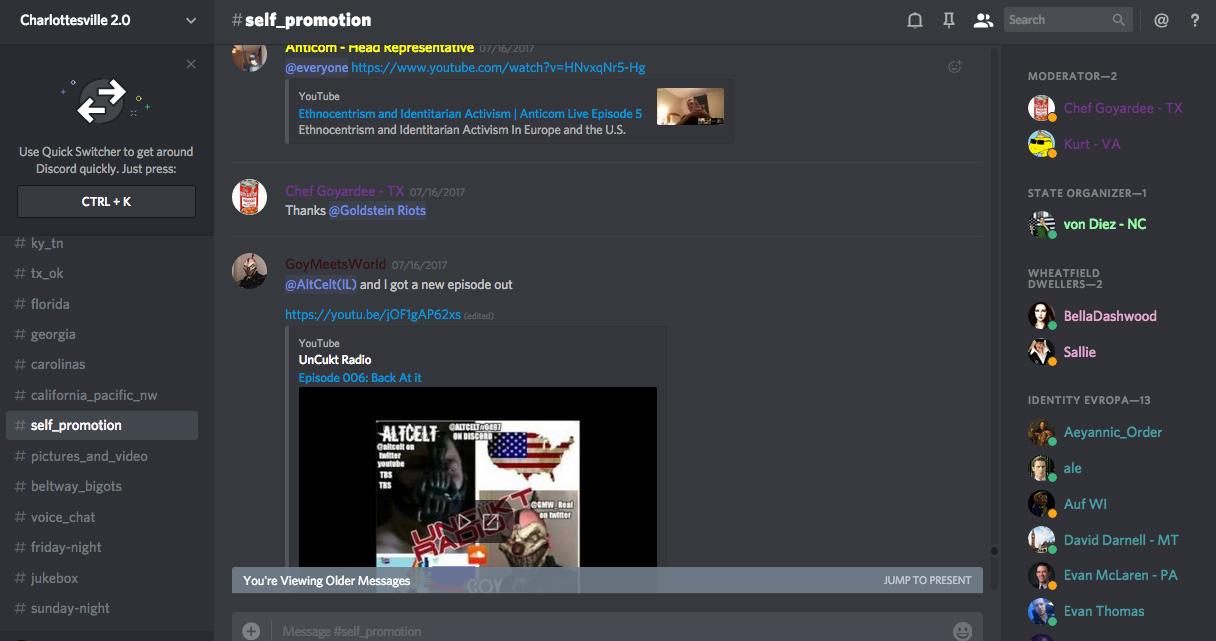Click the Jump To Present button
The image size is (1216, 641).
coord(927,580)
